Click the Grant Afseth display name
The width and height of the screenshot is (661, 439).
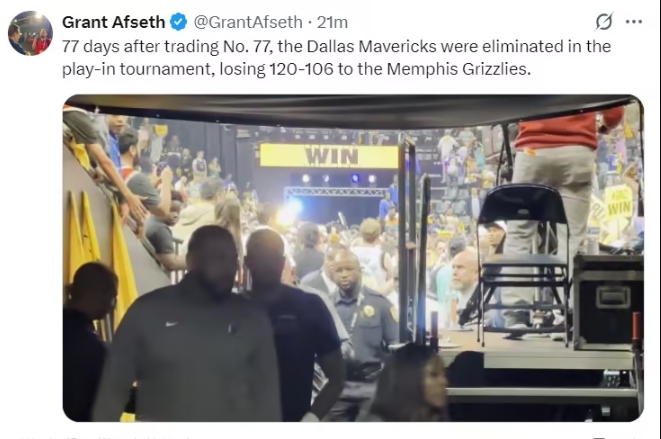tap(113, 22)
